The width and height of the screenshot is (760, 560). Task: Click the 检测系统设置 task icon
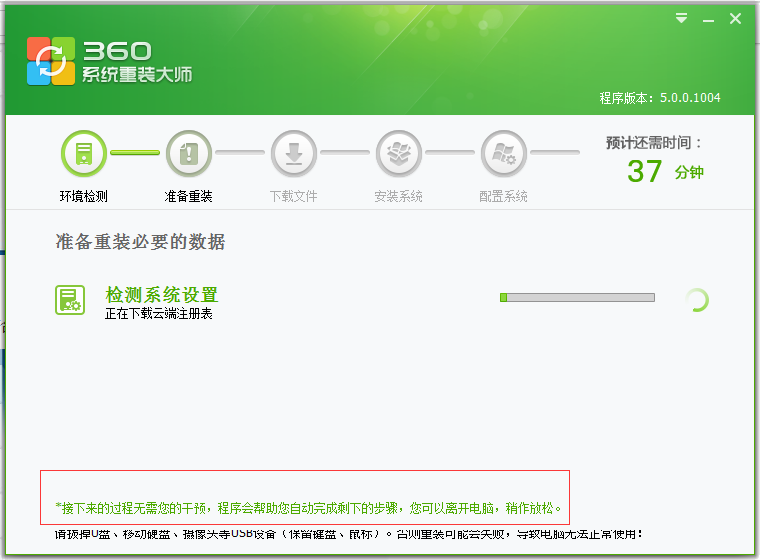click(70, 300)
